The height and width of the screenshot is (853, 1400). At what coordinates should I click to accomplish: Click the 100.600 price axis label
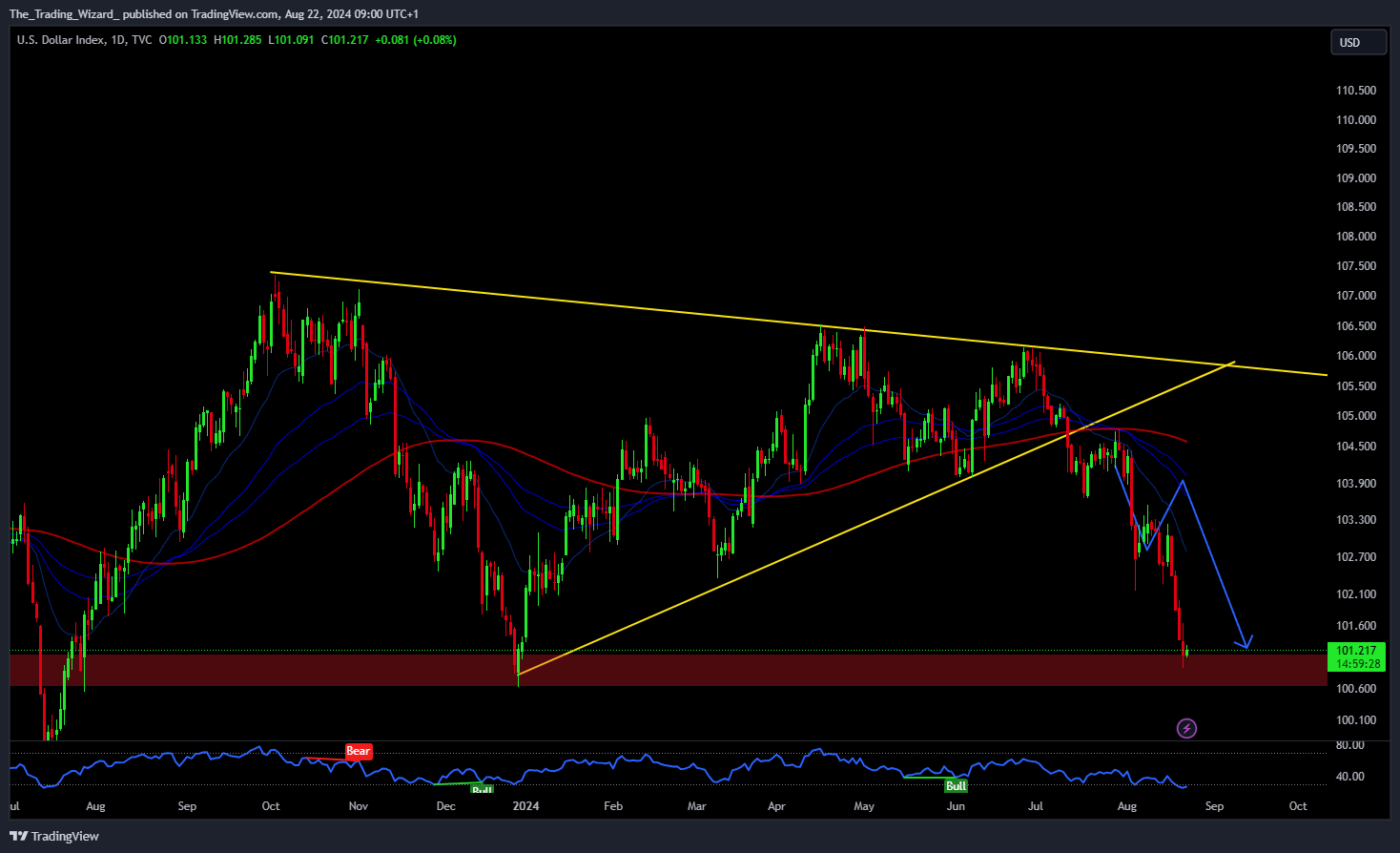pyautogui.click(x=1356, y=689)
